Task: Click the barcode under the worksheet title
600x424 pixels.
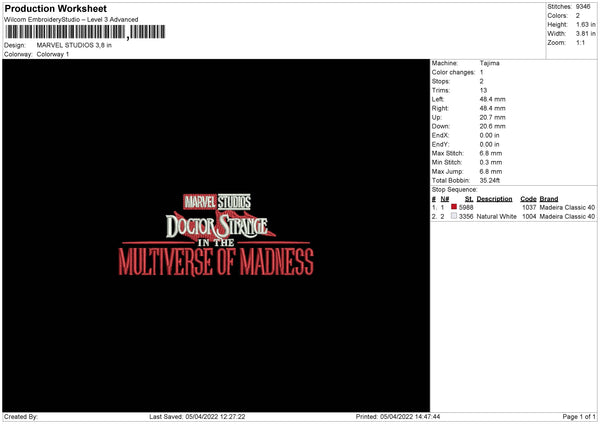Action: (85, 32)
